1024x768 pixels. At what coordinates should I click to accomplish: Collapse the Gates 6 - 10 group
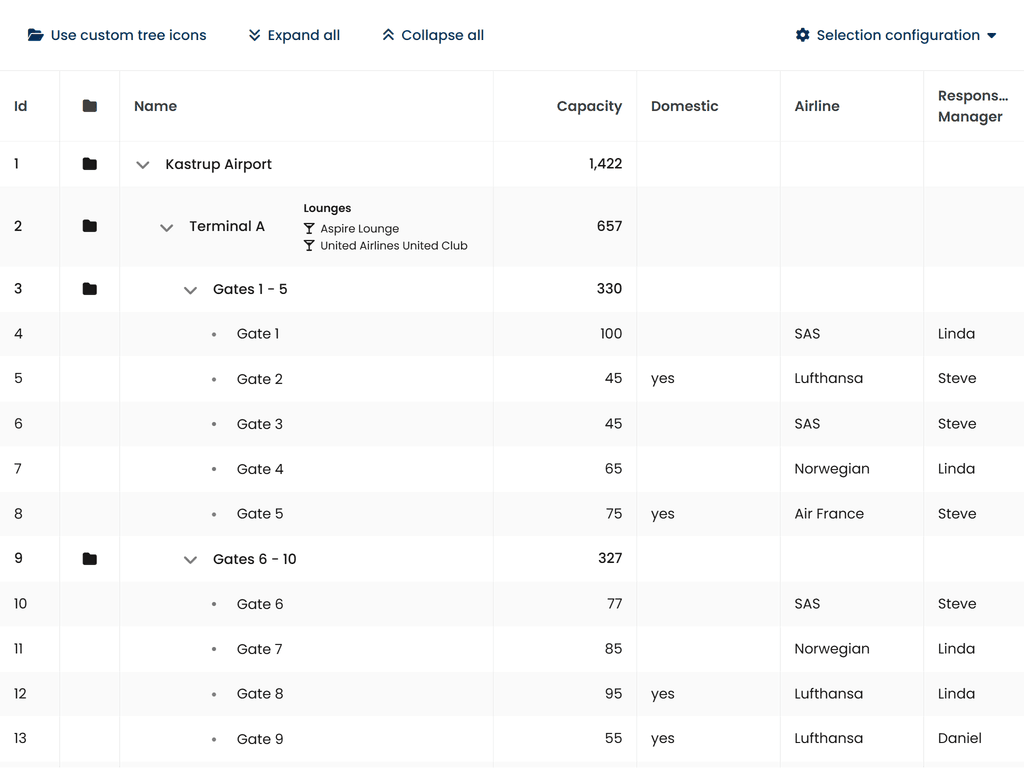[x=191, y=560]
